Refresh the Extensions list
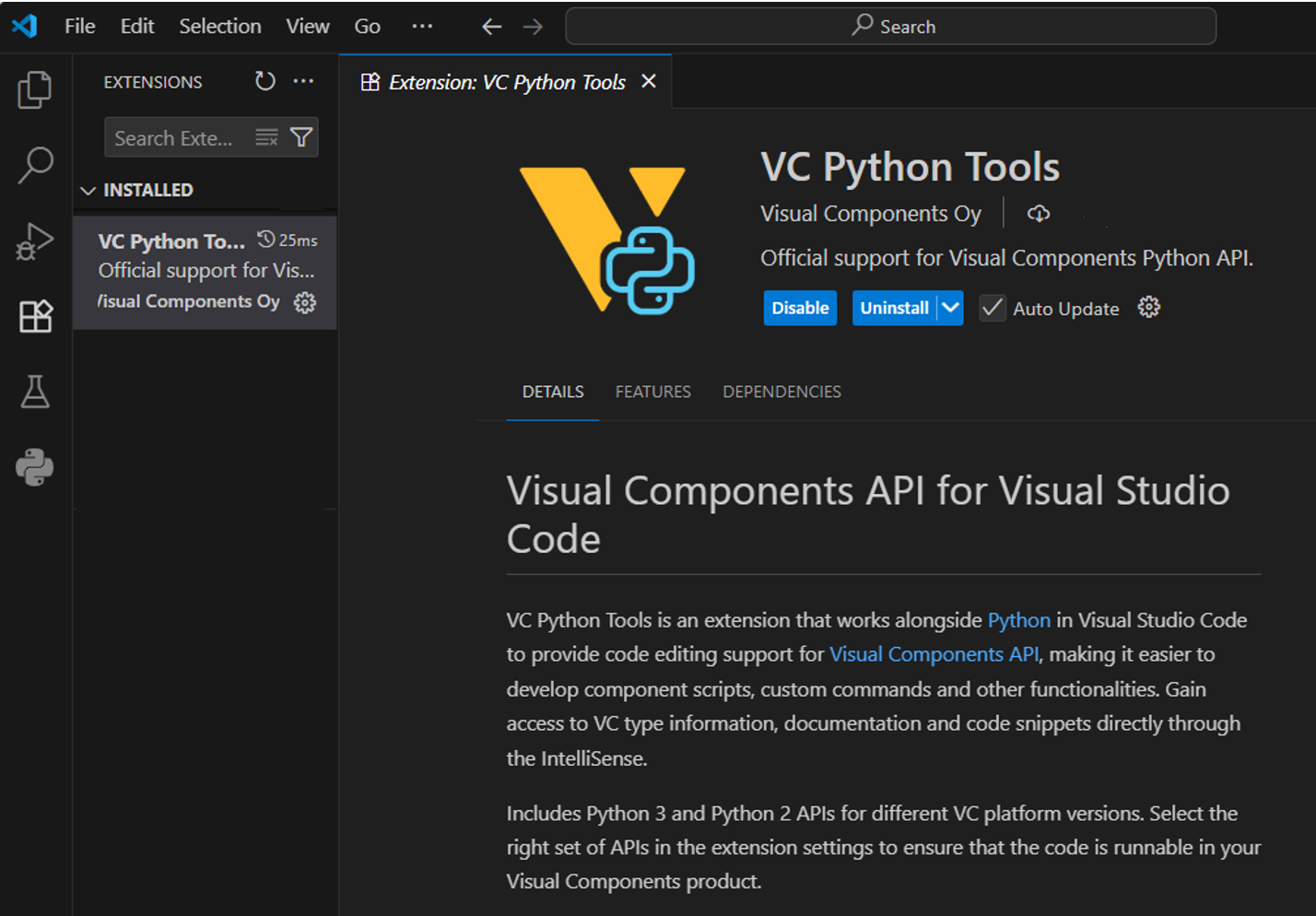Screen dimensions: 1316x916 pyautogui.click(x=265, y=81)
